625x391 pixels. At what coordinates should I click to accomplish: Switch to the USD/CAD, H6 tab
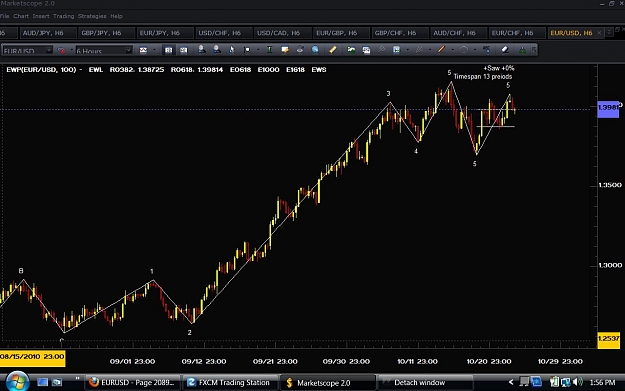pyautogui.click(x=282, y=33)
